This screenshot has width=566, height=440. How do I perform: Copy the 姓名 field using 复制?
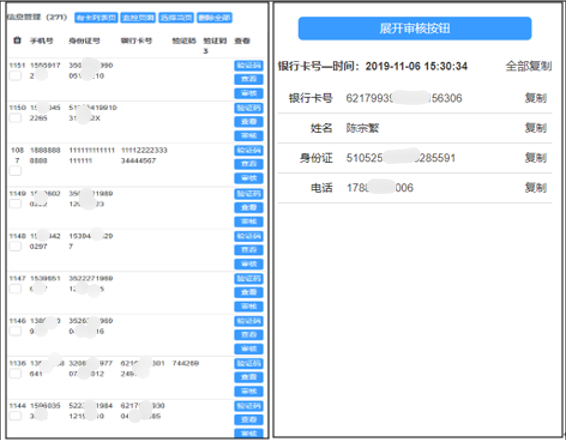(x=536, y=128)
